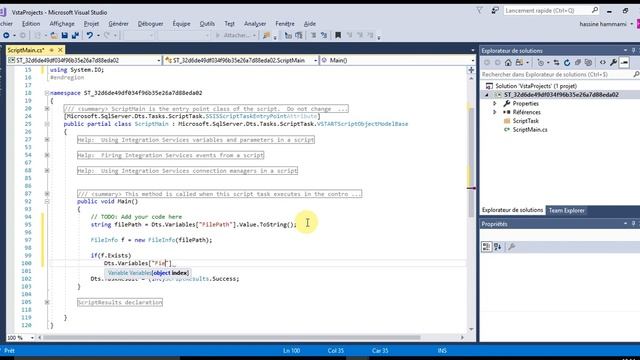This screenshot has height=360, width=640.
Task: Click the search icon in Solution Explorer search box
Action: [636, 74]
